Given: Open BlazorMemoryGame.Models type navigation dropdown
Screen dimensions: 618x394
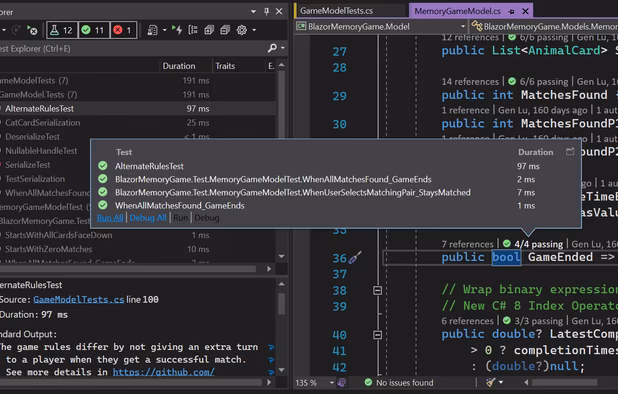Looking at the screenshot, I should (x=544, y=26).
